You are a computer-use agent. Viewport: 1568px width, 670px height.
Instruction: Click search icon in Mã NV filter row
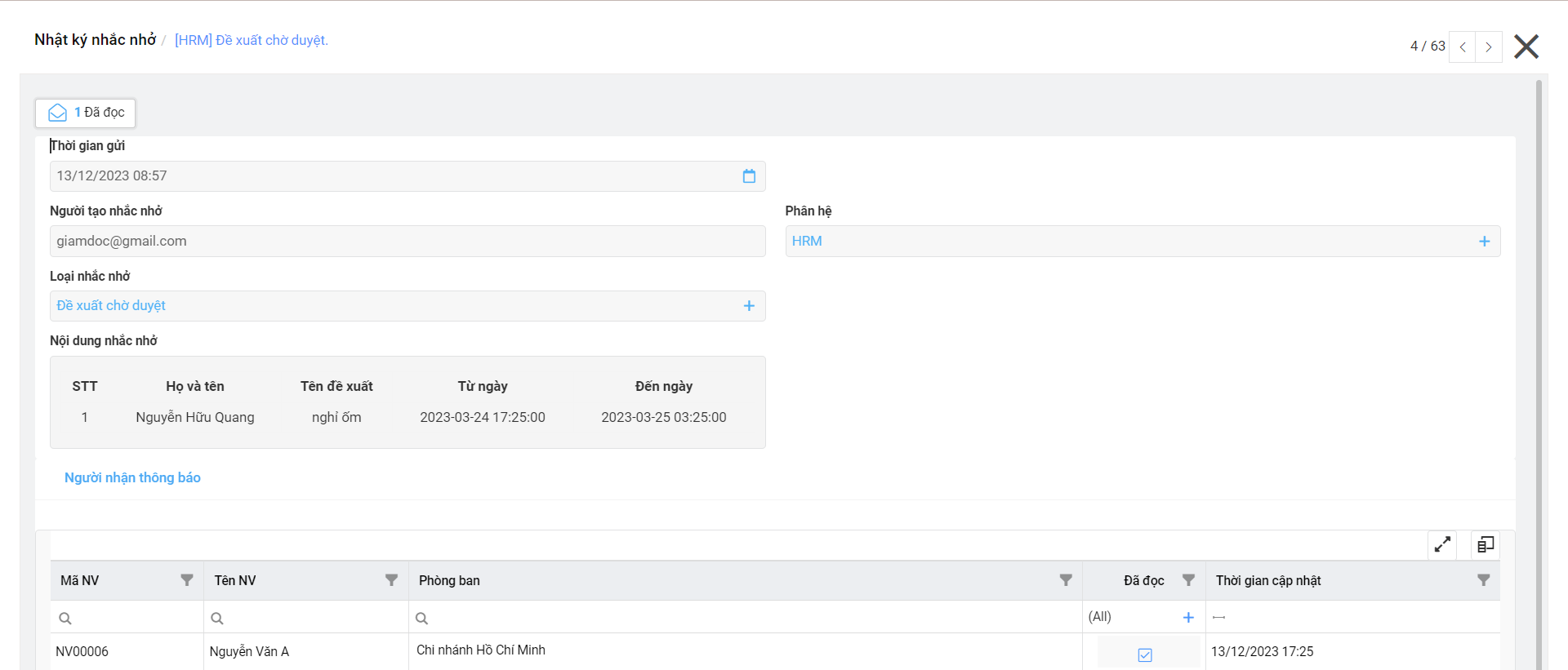coord(65,619)
